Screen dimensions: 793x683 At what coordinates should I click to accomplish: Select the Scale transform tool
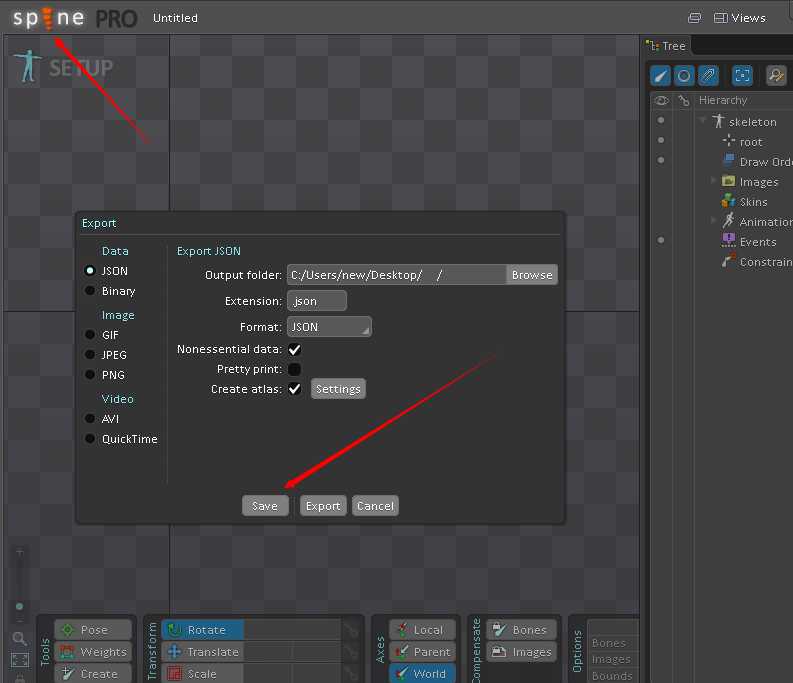(x=203, y=673)
